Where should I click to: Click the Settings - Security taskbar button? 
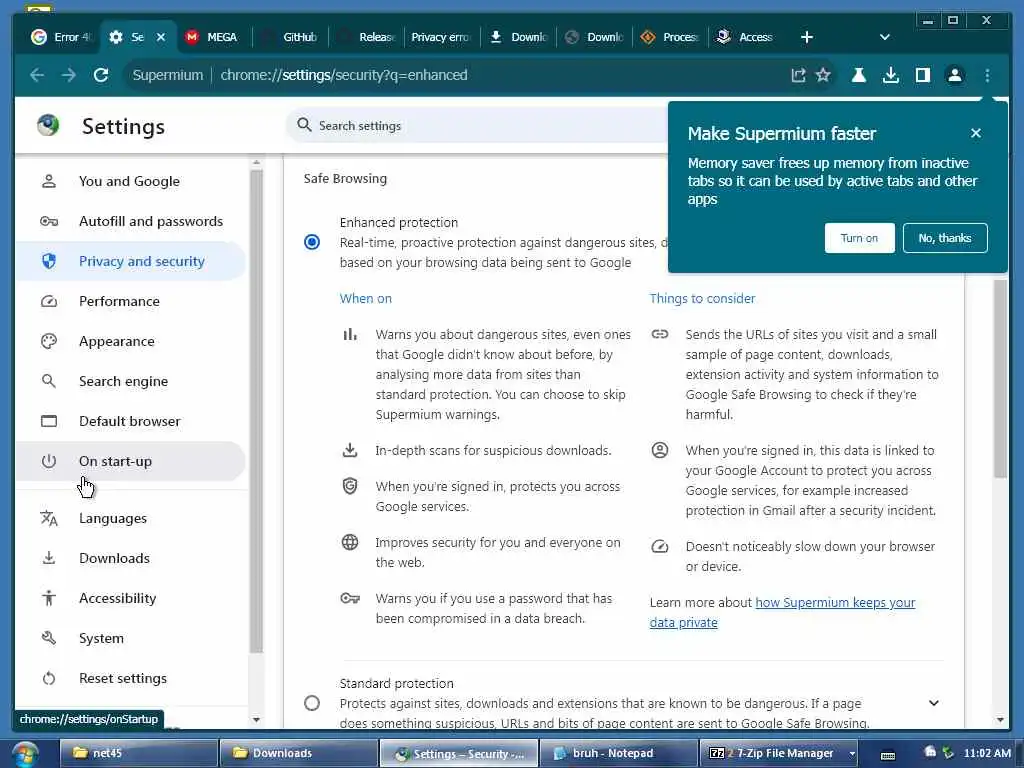coord(458,754)
